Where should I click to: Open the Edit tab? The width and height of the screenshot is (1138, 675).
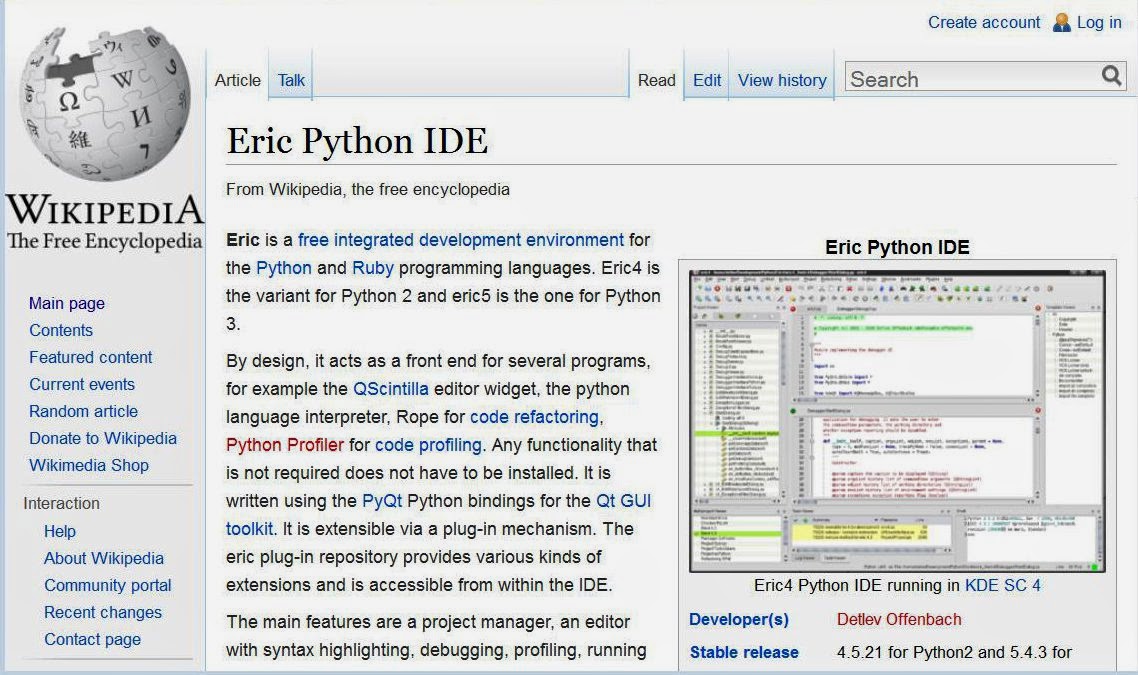pos(707,80)
